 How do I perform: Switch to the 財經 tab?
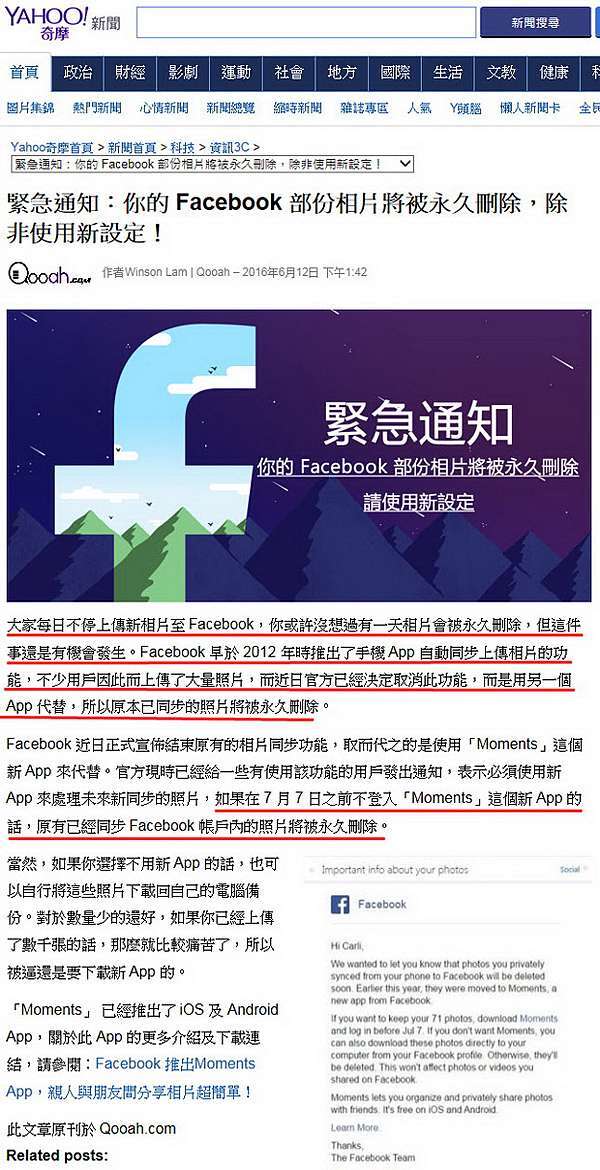[131, 73]
